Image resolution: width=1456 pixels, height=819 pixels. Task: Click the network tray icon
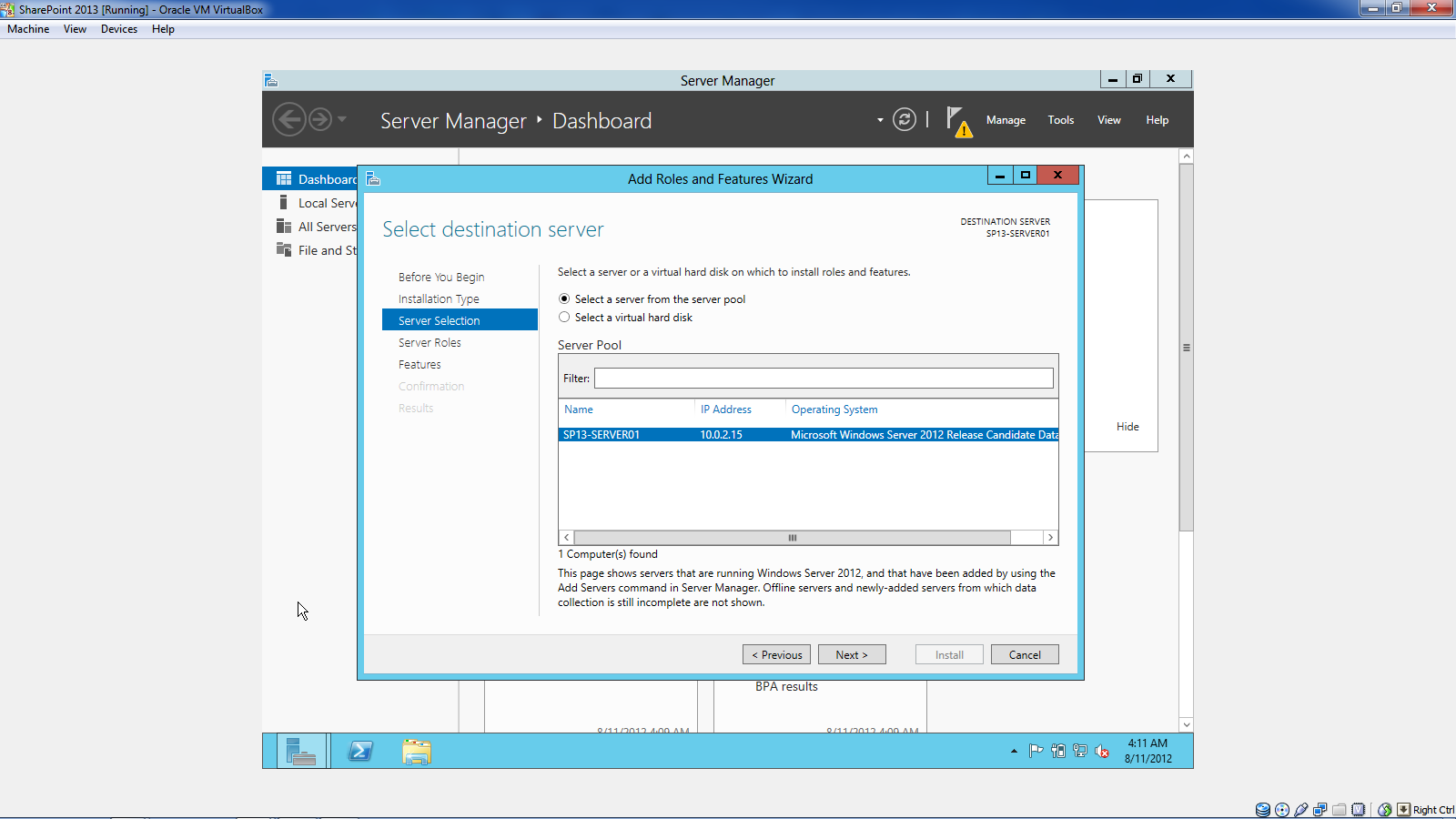1080,751
